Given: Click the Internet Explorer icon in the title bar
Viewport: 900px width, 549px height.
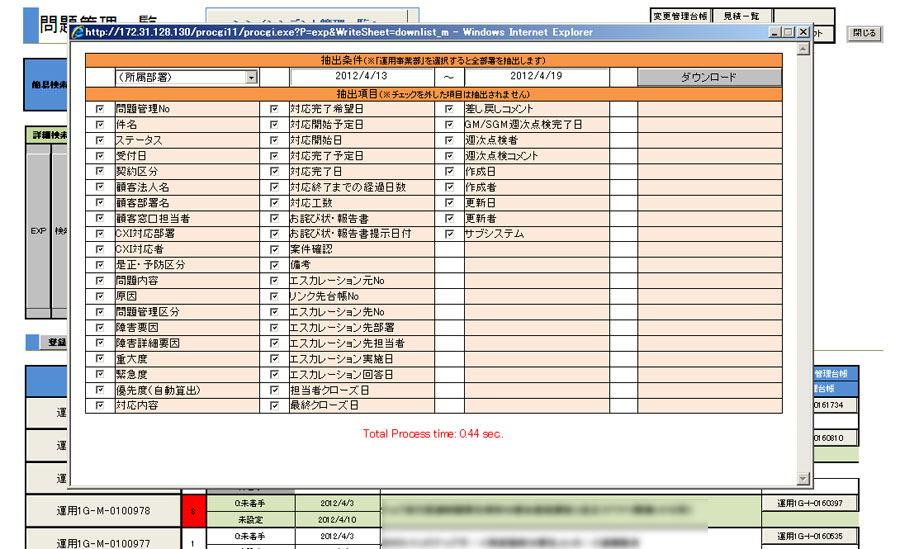Looking at the screenshot, I should click(x=77, y=33).
